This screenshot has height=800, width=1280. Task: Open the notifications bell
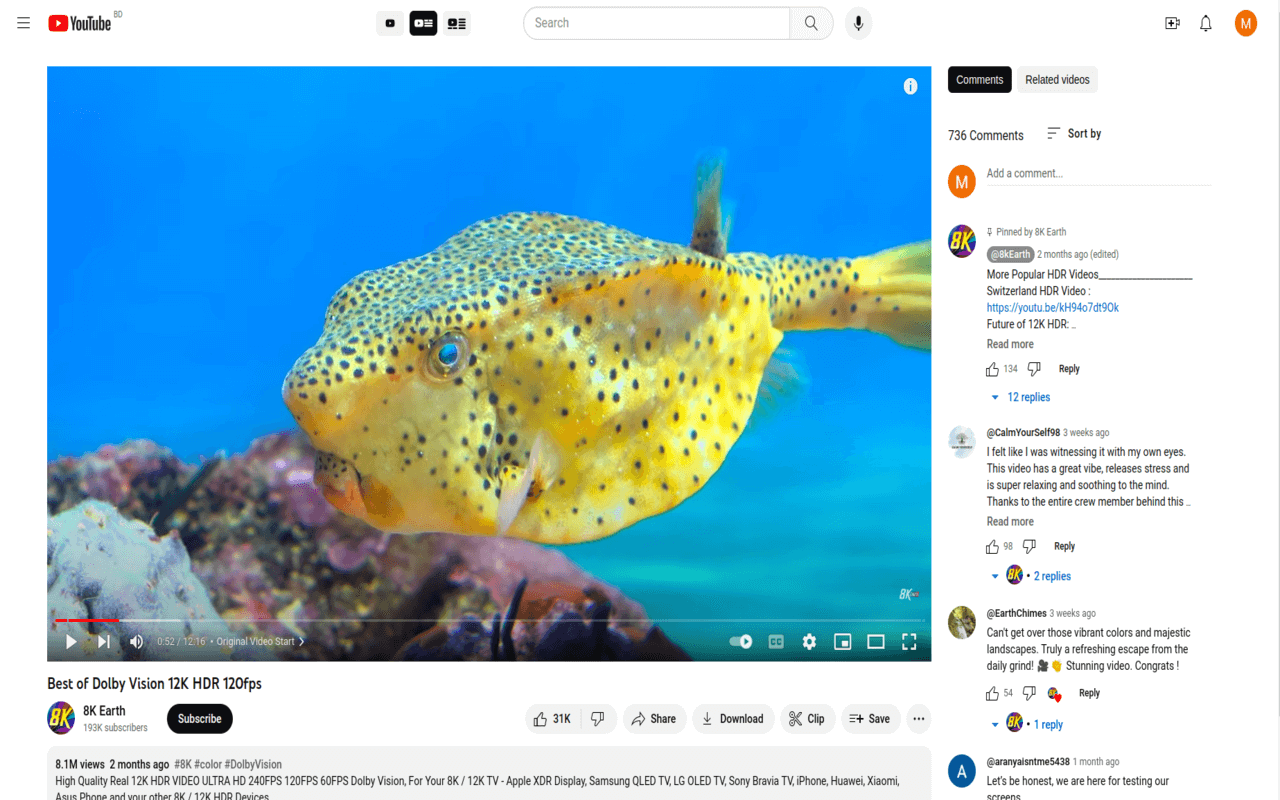(x=1205, y=23)
